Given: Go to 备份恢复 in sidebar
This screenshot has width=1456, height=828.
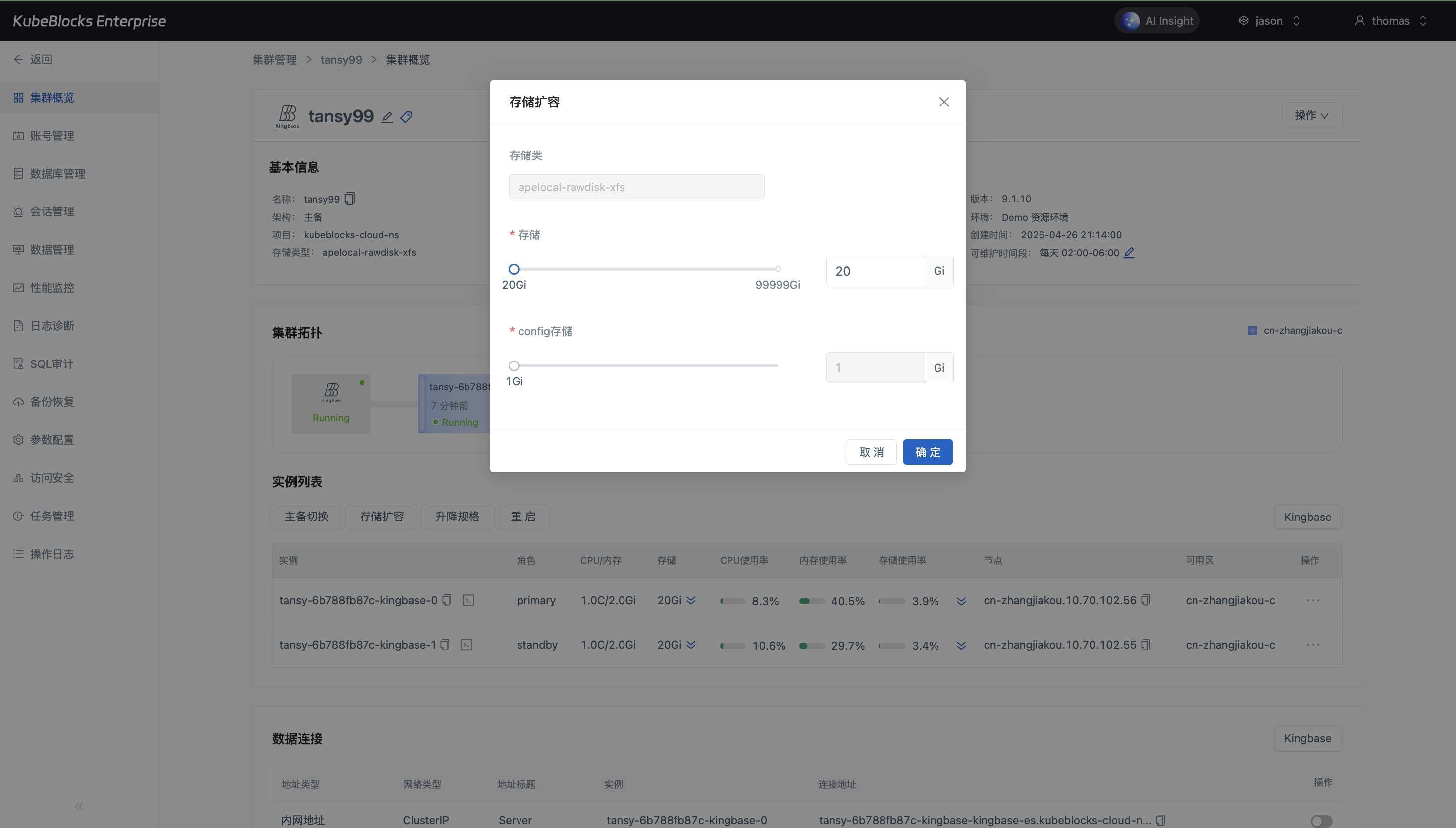Looking at the screenshot, I should [x=52, y=402].
